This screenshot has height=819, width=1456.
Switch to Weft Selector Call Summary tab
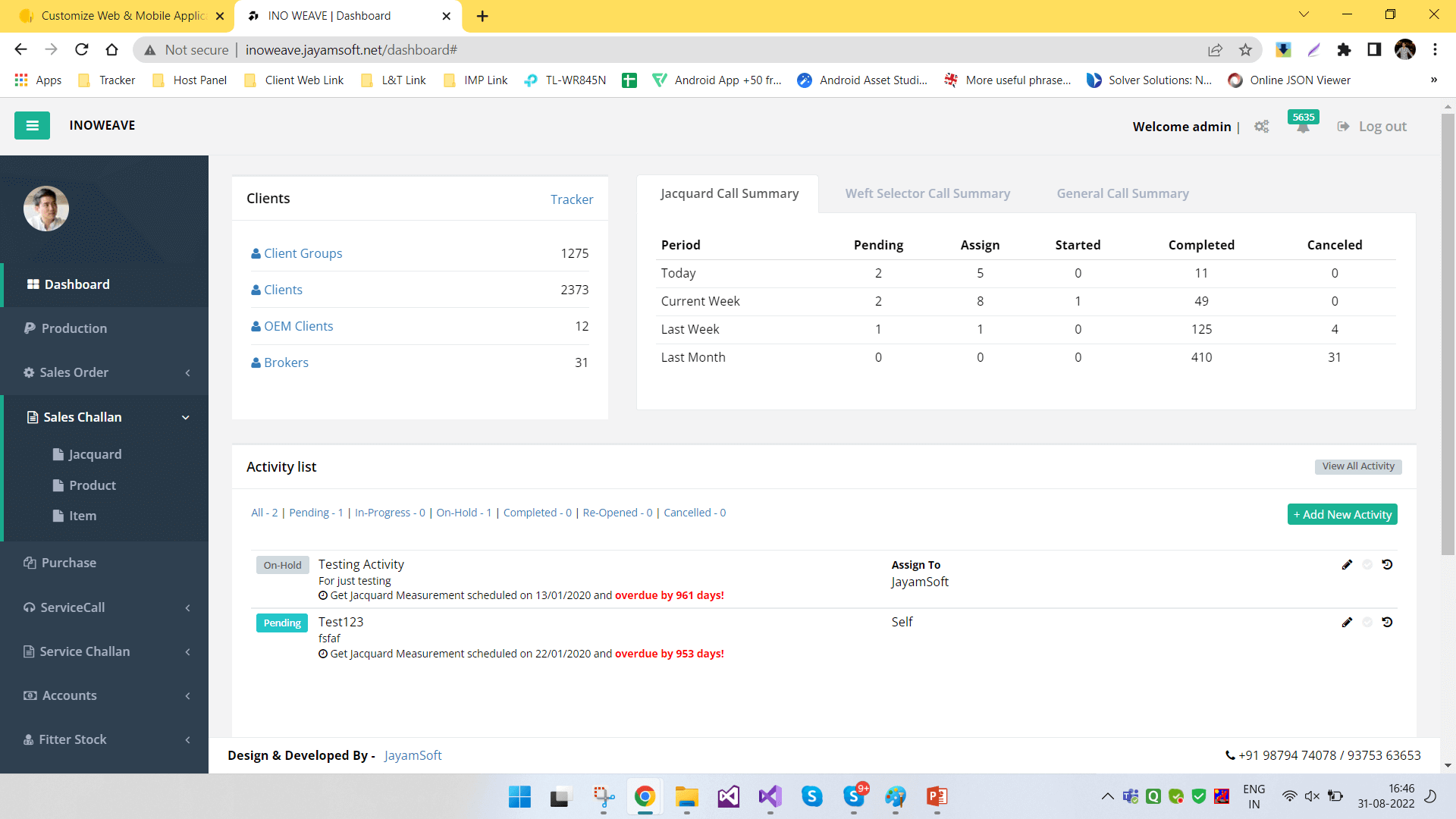927,193
